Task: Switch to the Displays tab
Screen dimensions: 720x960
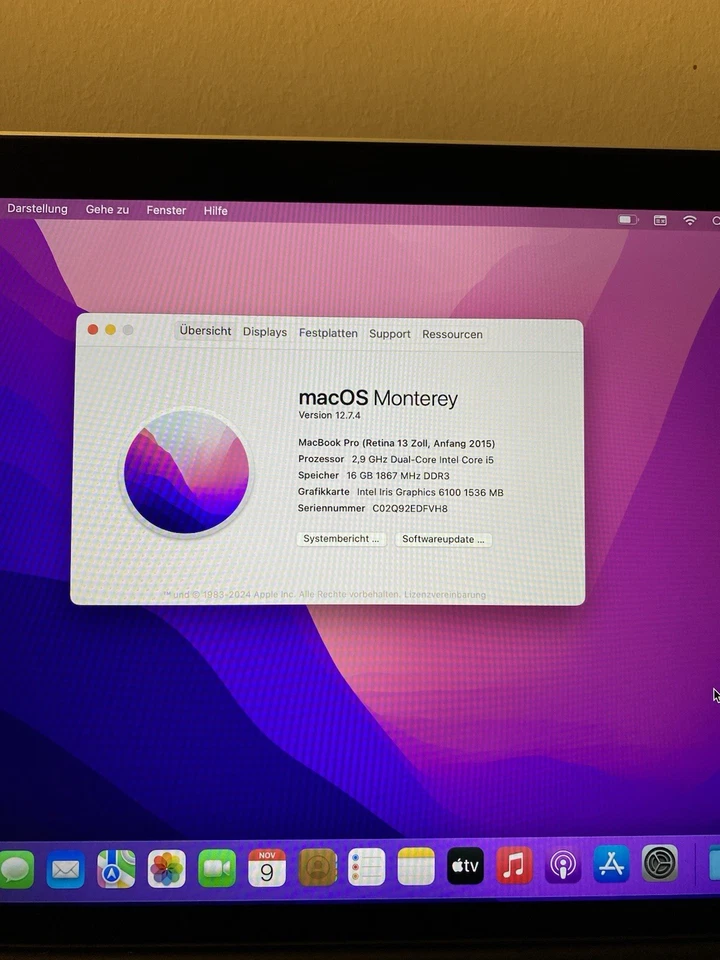Action: (x=264, y=332)
